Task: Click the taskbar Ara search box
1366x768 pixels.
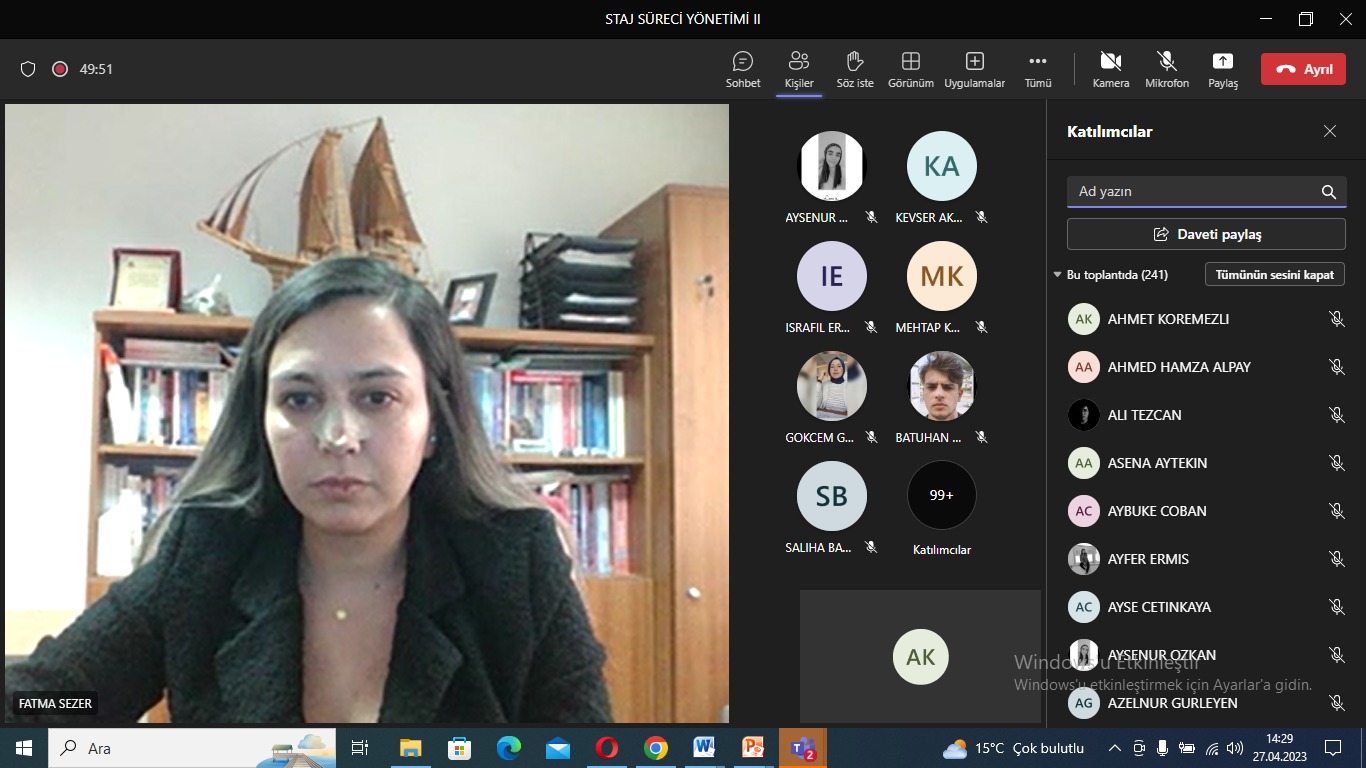Action: (x=192, y=748)
